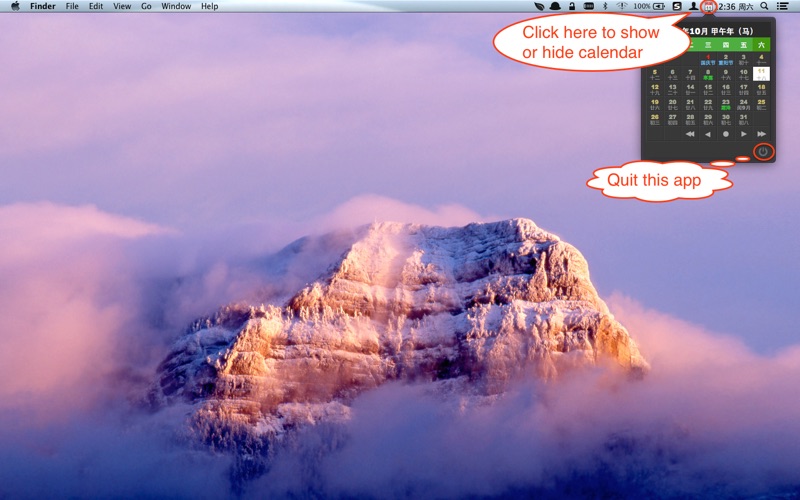This screenshot has width=800, height=500.
Task: Click the padlock icon in the menu bar
Action: click(572, 6)
